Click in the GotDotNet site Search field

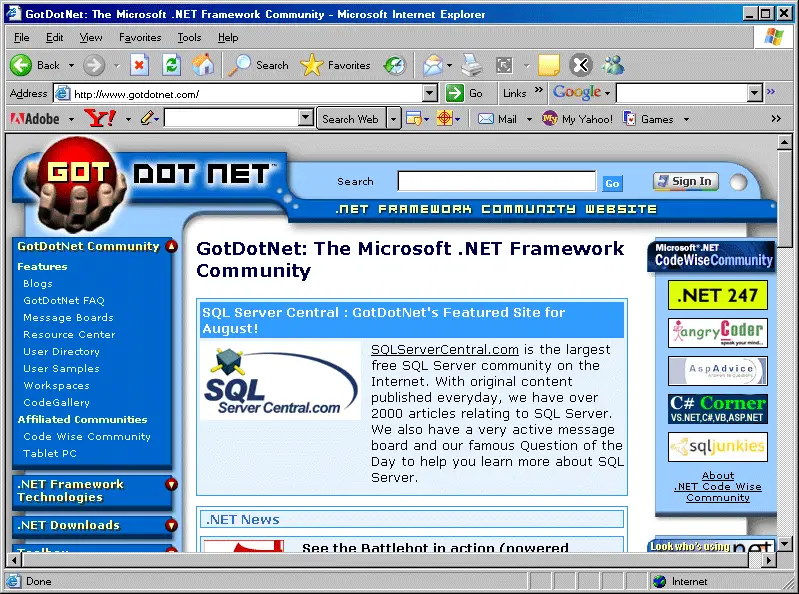pos(496,181)
